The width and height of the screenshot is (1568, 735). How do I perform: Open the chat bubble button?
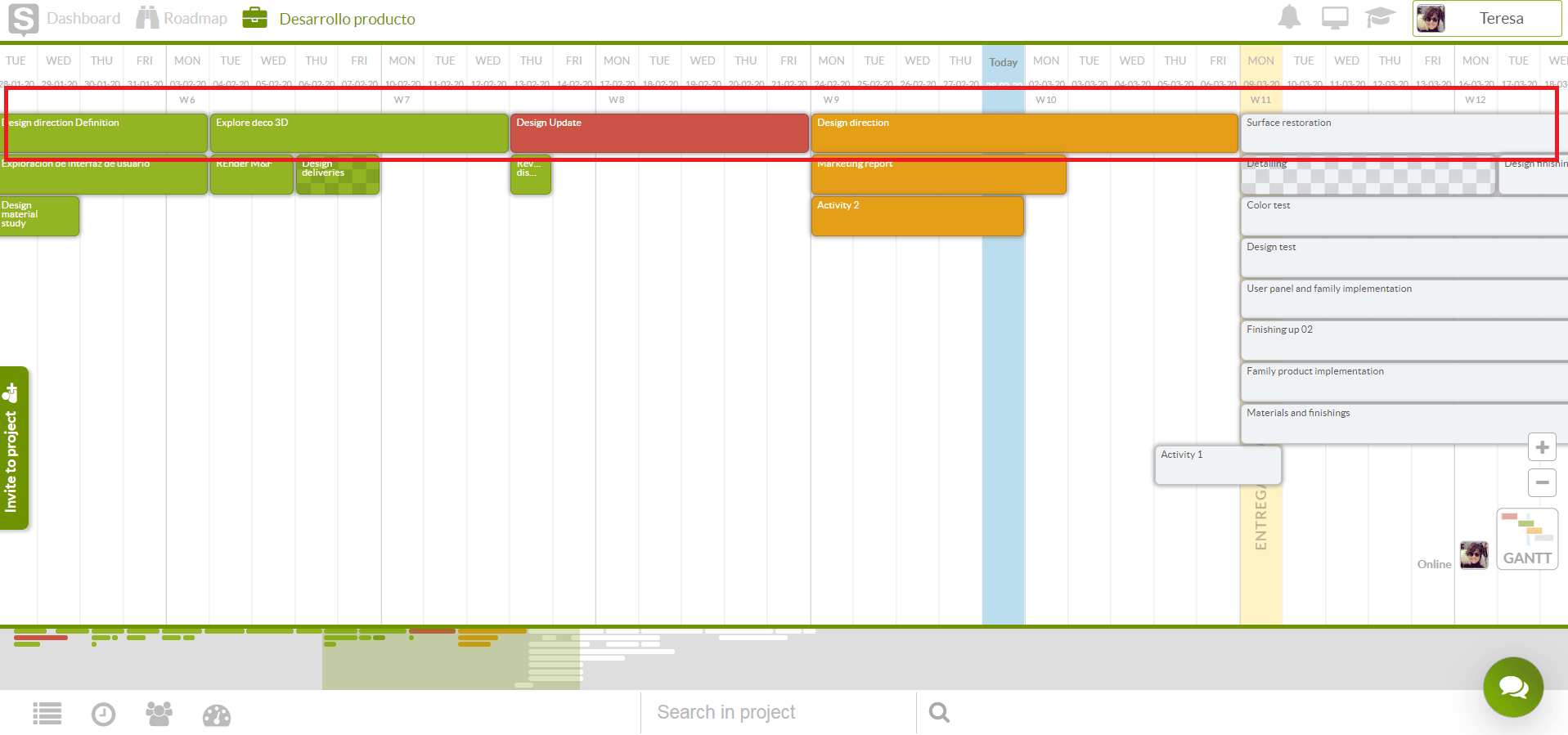click(1513, 688)
